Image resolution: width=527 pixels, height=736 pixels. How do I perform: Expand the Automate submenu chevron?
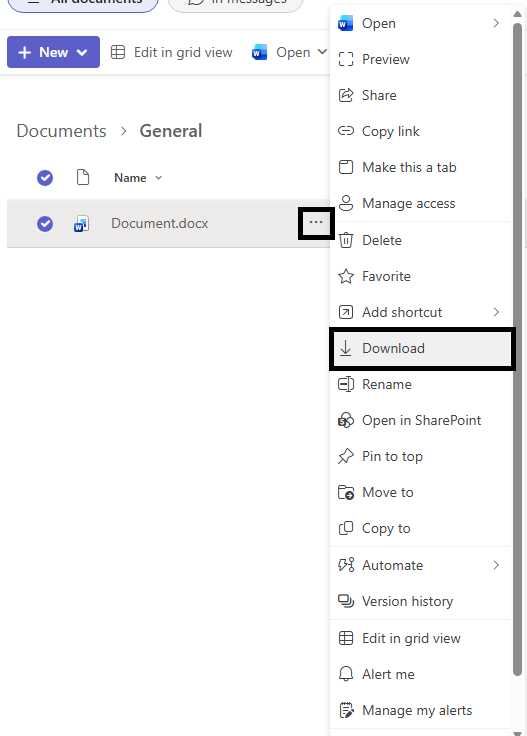tap(496, 565)
